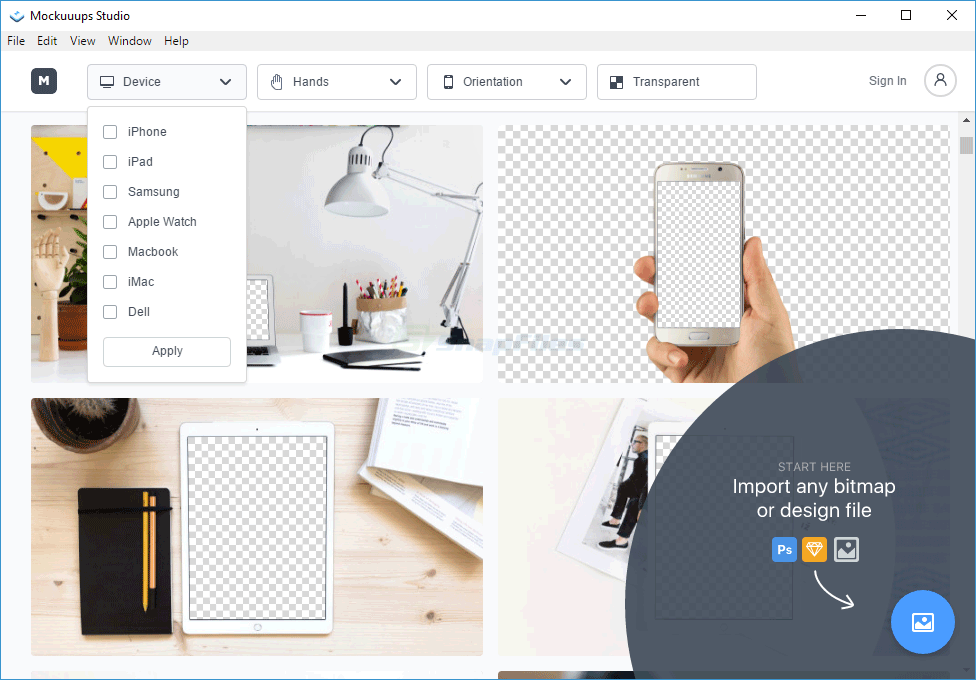Toggle the iMac checkbox

(x=110, y=282)
